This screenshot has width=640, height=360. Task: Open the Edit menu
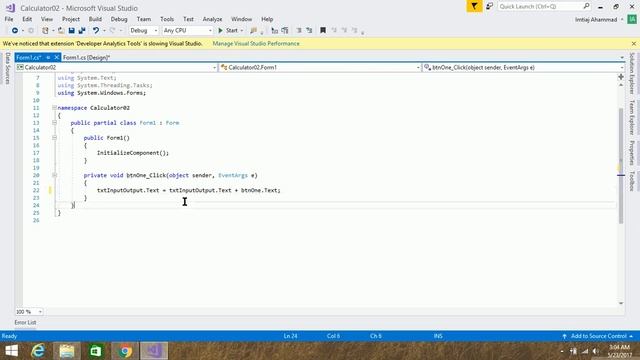[x=27, y=19]
